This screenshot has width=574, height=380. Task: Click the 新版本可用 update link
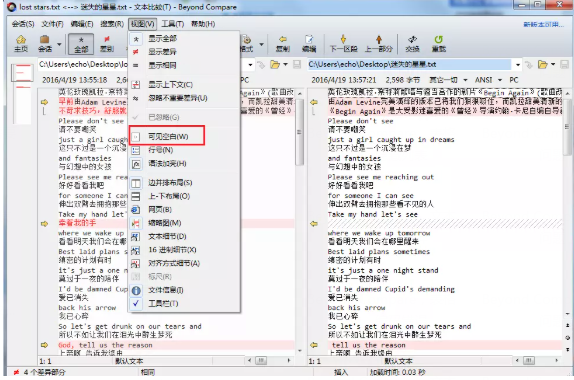point(543,25)
